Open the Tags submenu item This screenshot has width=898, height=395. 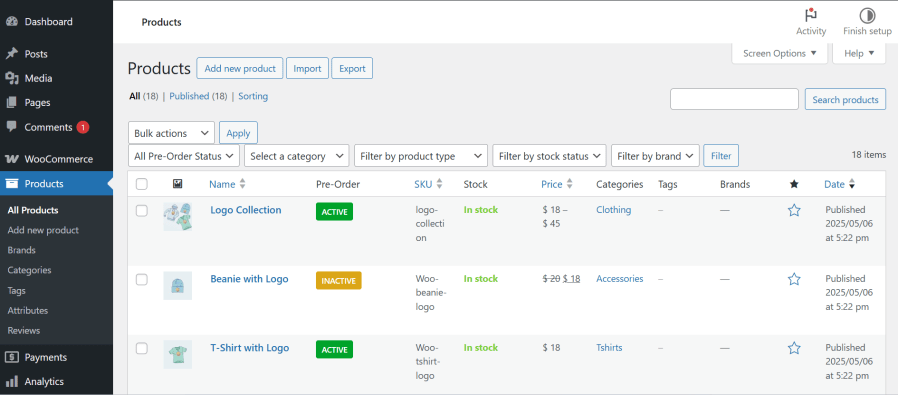click(x=17, y=290)
